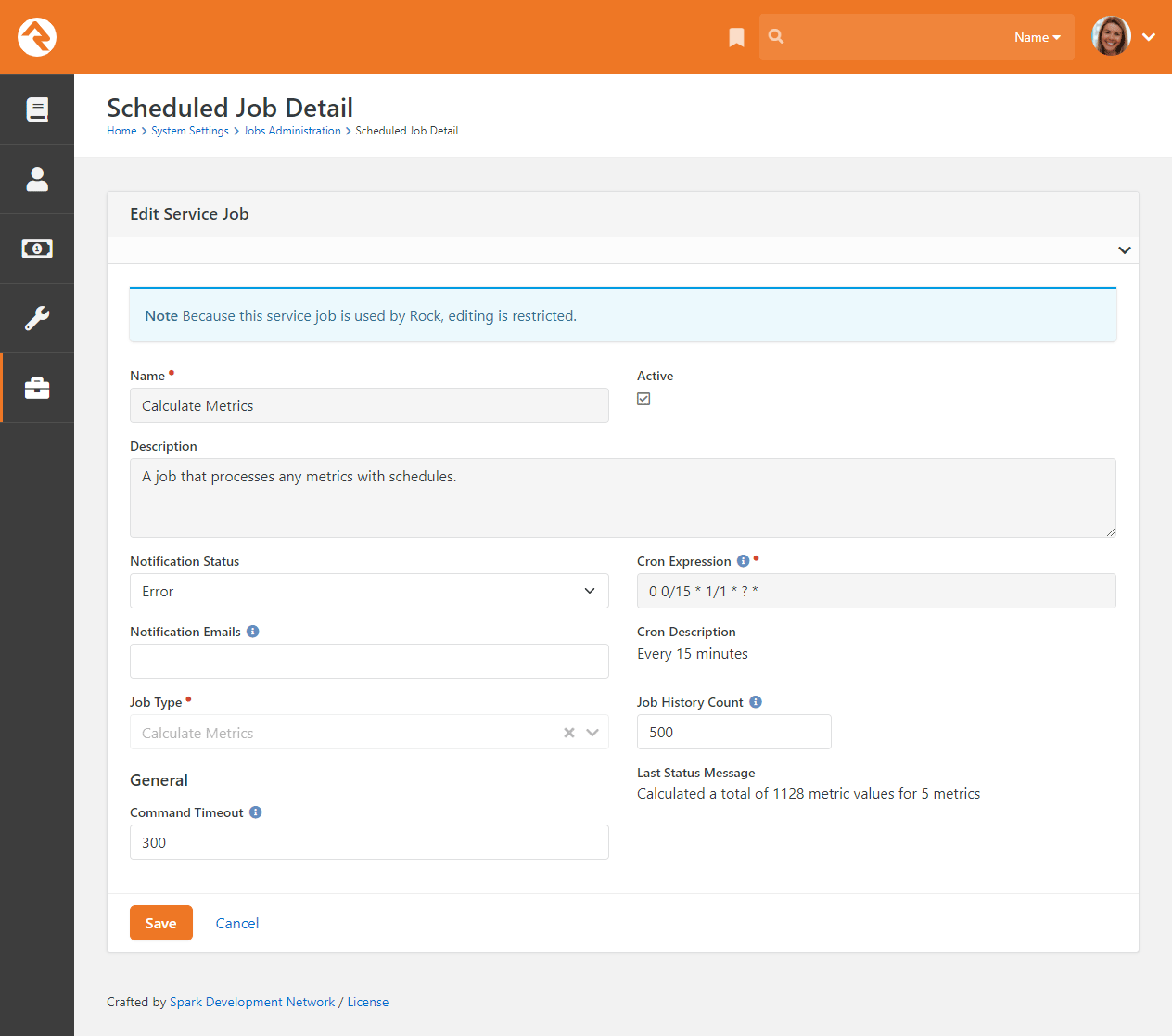Open the Name search type dropdown
This screenshot has width=1172, height=1036.
click(1037, 37)
